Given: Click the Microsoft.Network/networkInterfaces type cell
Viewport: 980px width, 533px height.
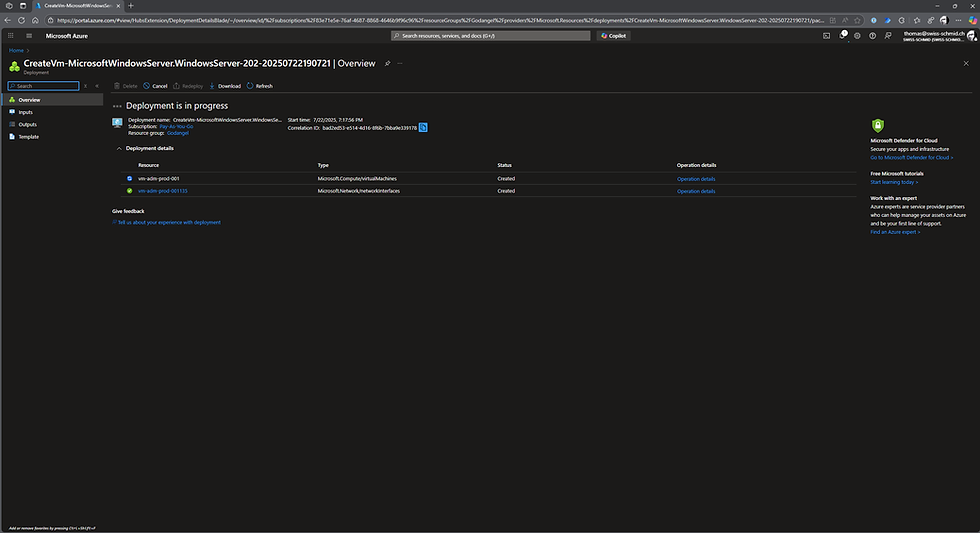Looking at the screenshot, I should click(x=359, y=191).
